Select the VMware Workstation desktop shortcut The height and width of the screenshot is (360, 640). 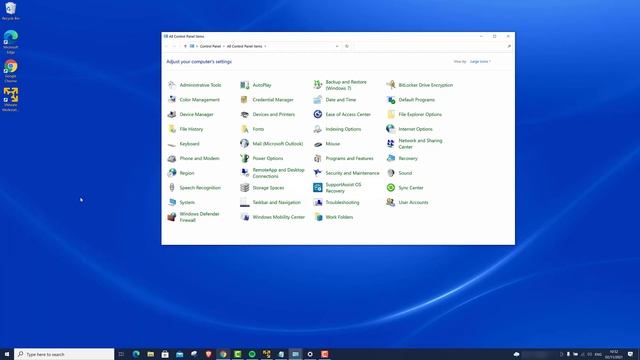point(11,100)
